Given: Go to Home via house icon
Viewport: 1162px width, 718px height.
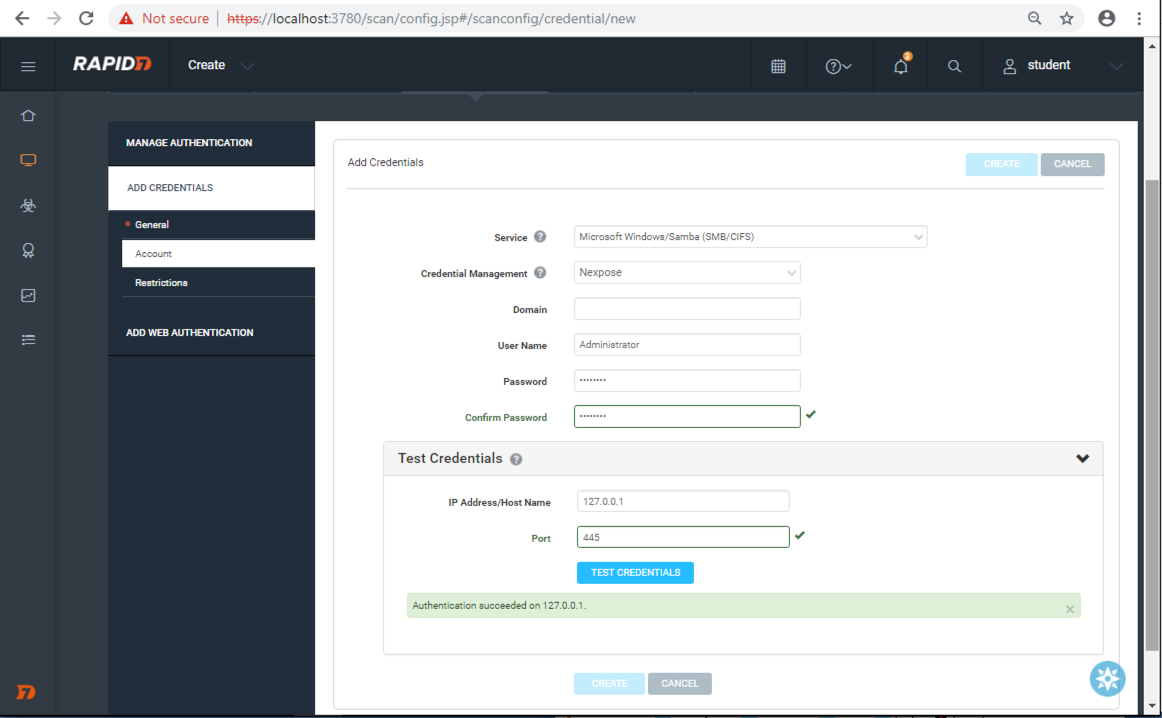Looking at the screenshot, I should (28, 116).
